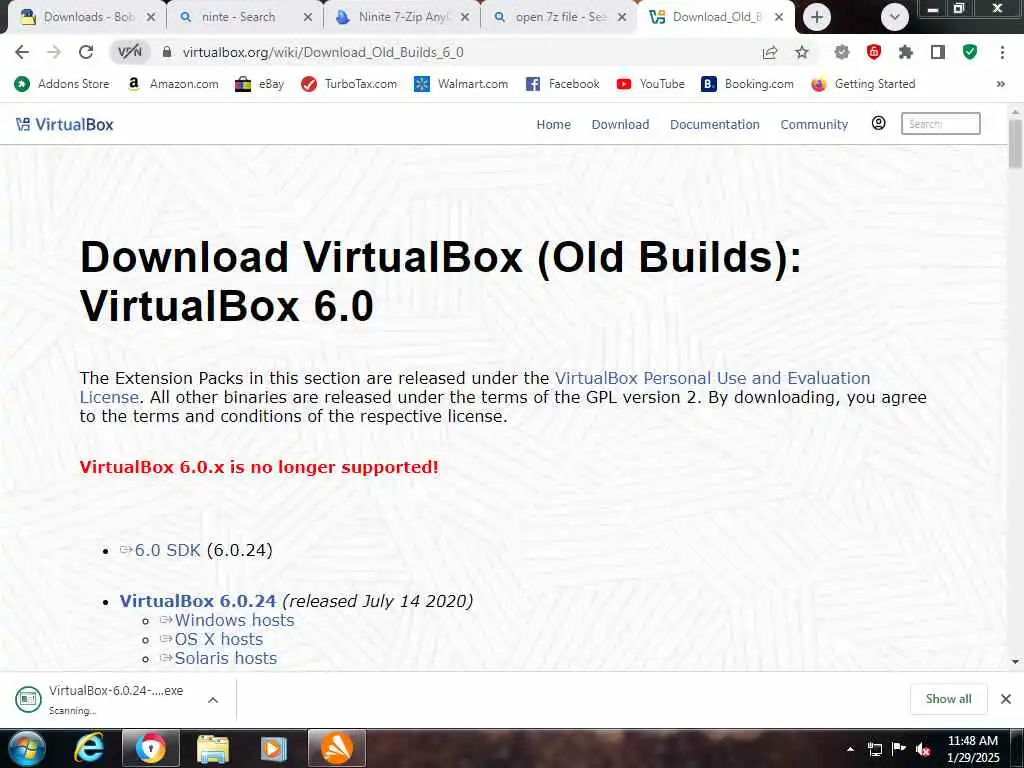Image resolution: width=1024 pixels, height=768 pixels.
Task: Open the Download nav item
Action: [620, 124]
